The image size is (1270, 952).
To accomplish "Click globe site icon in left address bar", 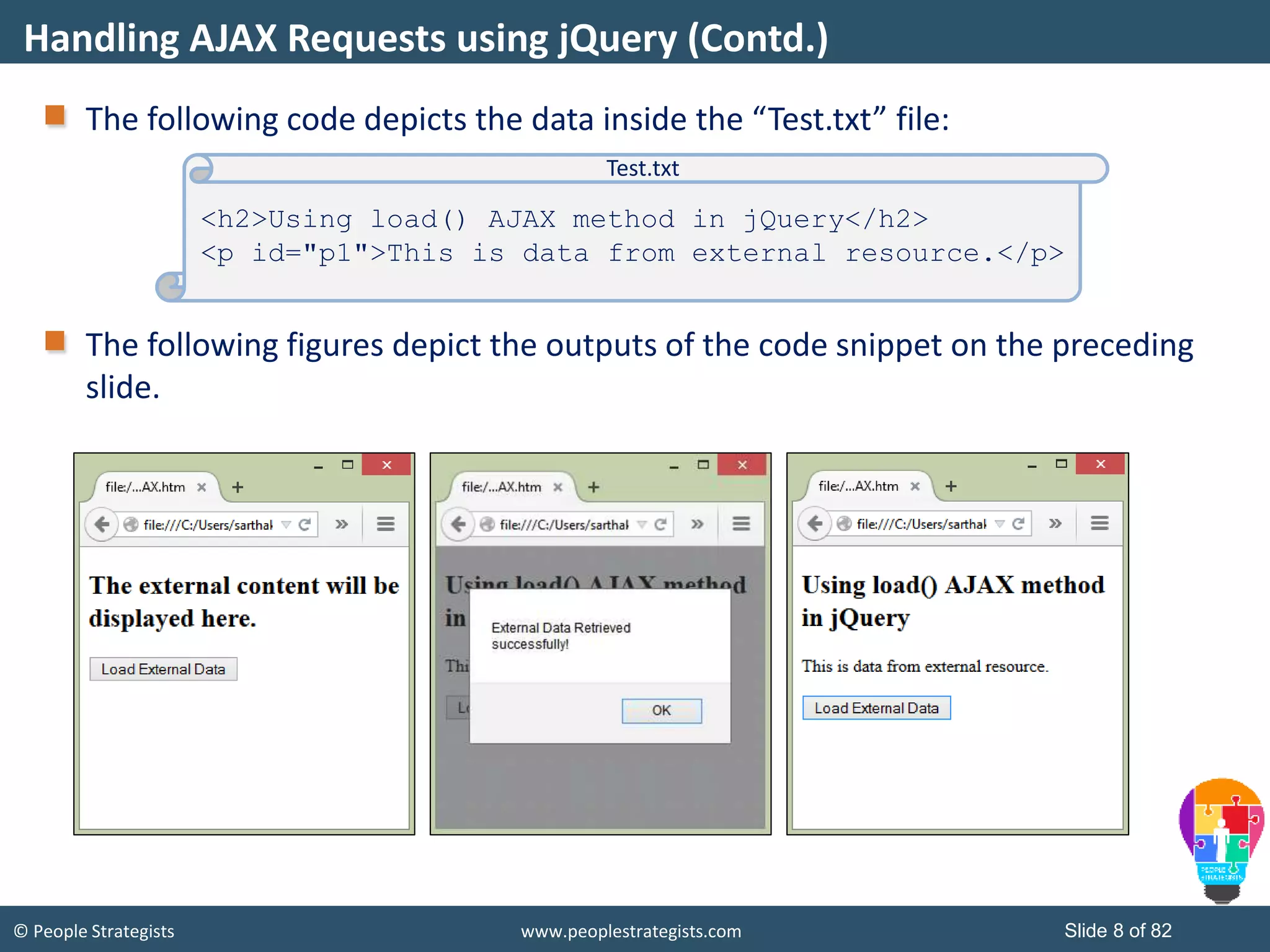I will (130, 525).
